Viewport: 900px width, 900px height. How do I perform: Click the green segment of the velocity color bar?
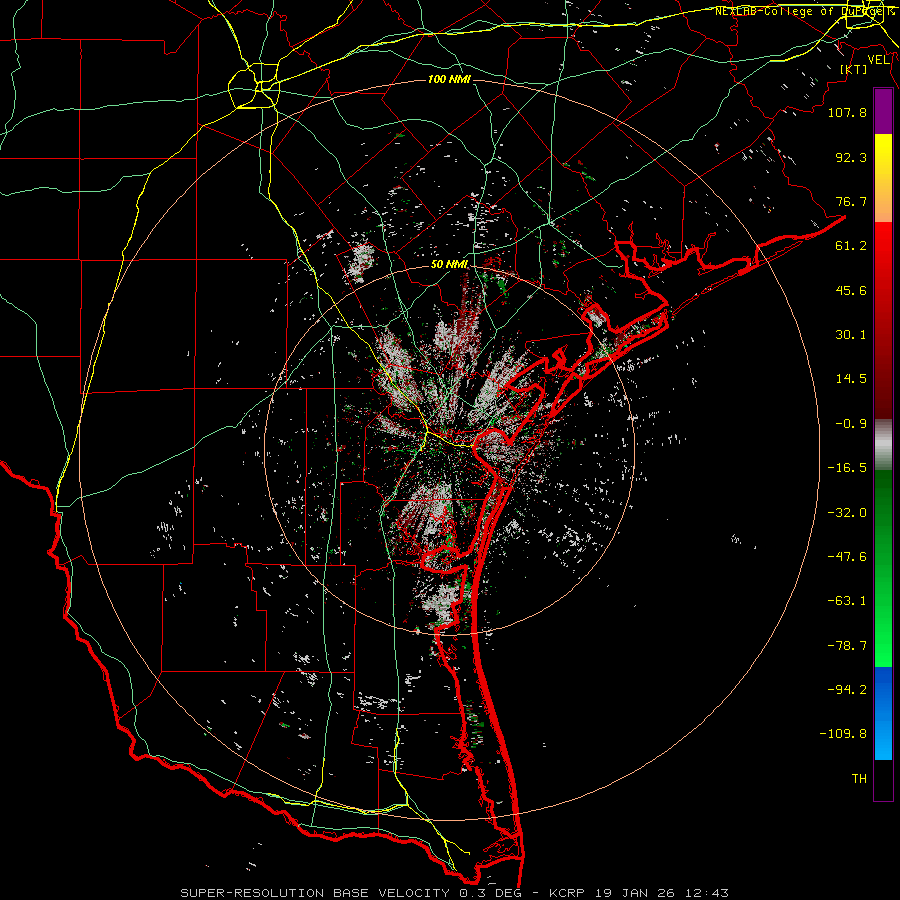pos(883,568)
